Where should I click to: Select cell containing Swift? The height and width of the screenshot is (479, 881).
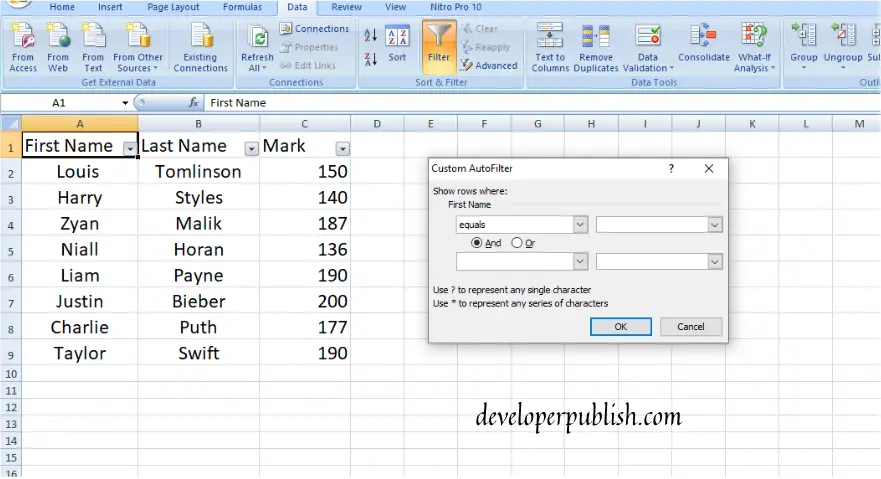(198, 353)
